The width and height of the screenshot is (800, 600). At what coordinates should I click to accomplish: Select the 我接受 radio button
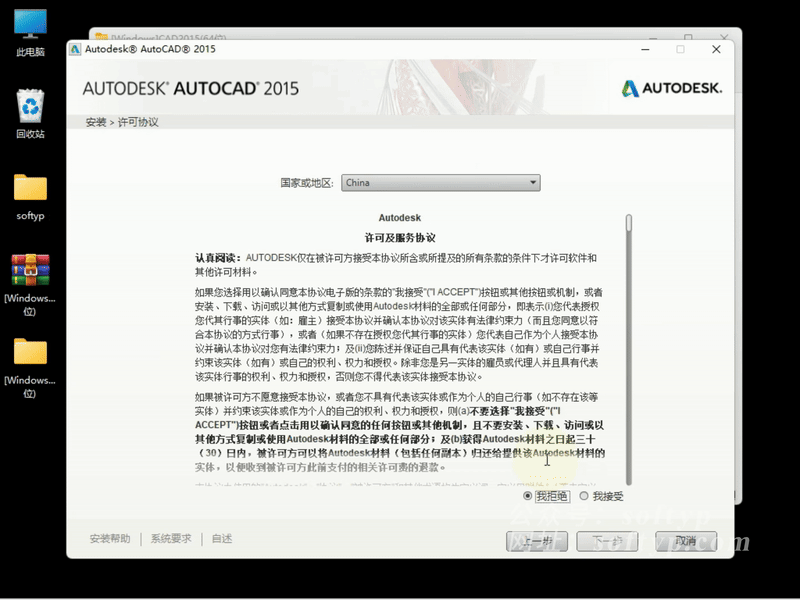coord(584,496)
